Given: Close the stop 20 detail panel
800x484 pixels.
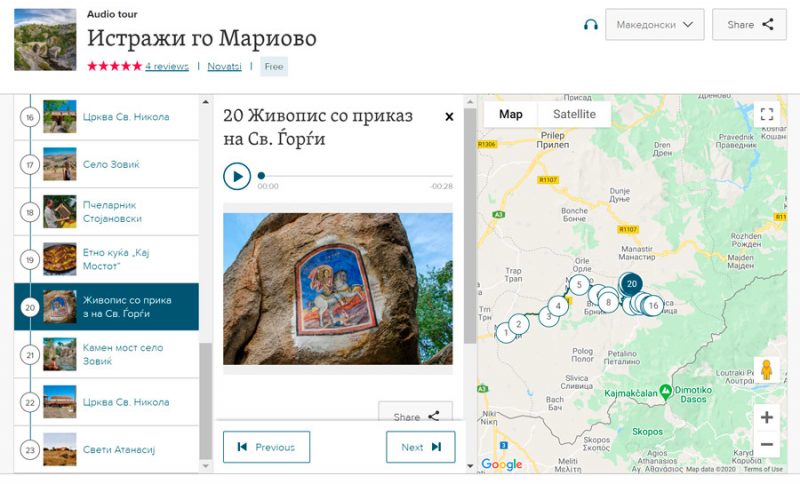Looking at the screenshot, I should [449, 117].
